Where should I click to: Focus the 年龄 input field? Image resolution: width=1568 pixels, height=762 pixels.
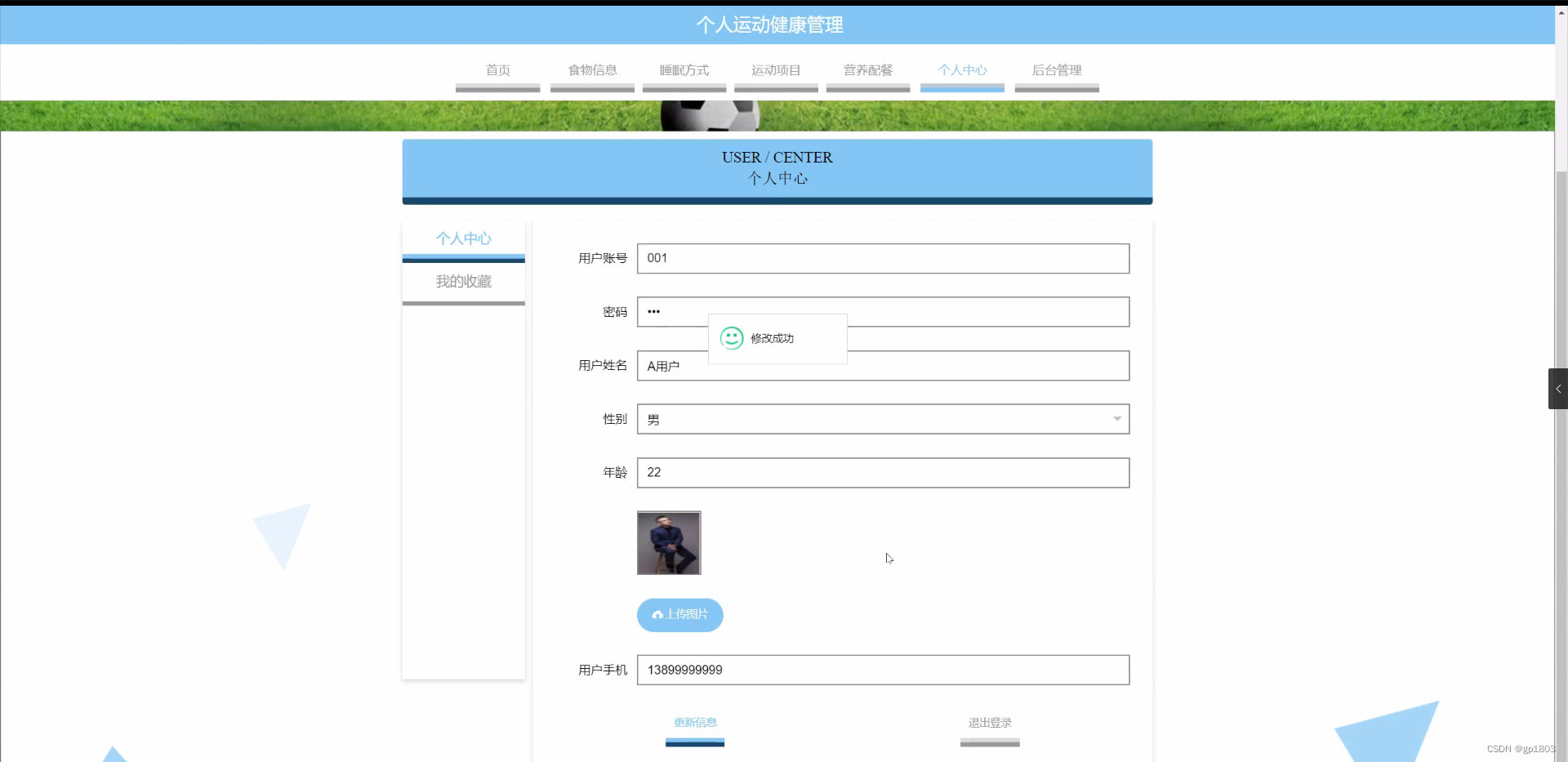pyautogui.click(x=882, y=472)
